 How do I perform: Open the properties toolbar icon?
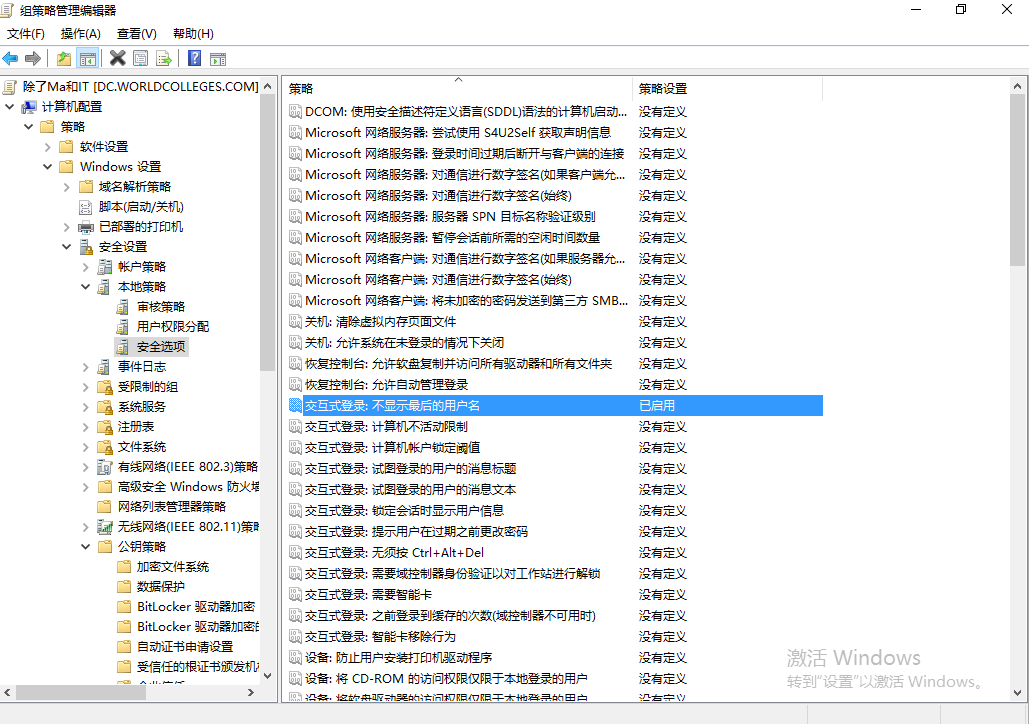(140, 59)
